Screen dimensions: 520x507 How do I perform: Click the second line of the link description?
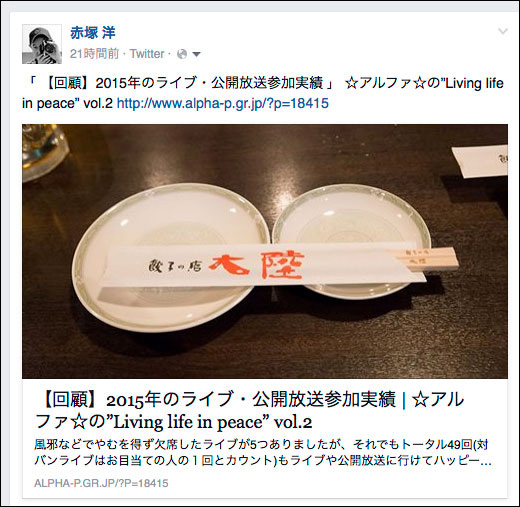pyautogui.click(x=263, y=460)
